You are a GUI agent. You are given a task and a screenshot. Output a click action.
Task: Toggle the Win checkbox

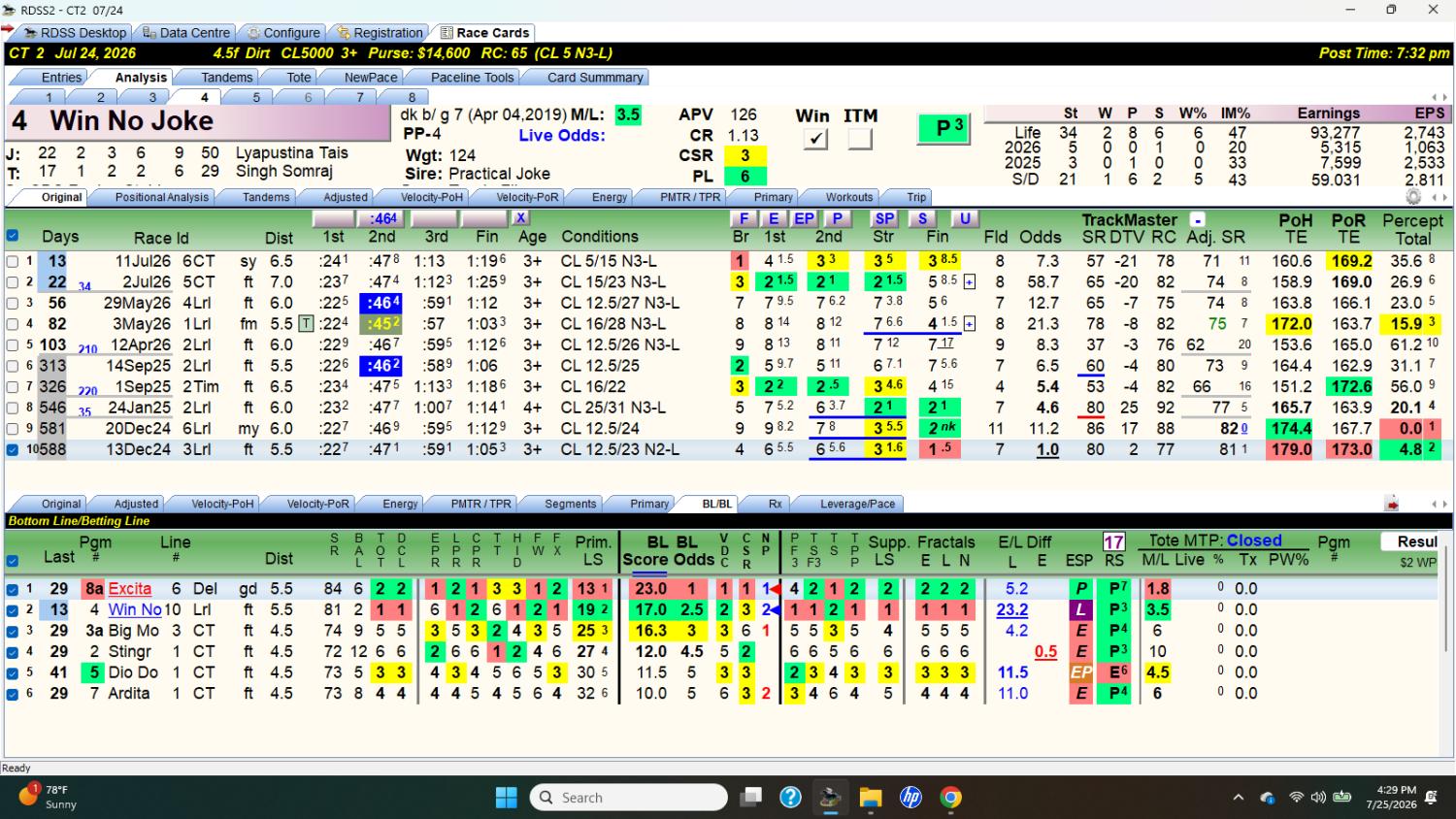816,139
